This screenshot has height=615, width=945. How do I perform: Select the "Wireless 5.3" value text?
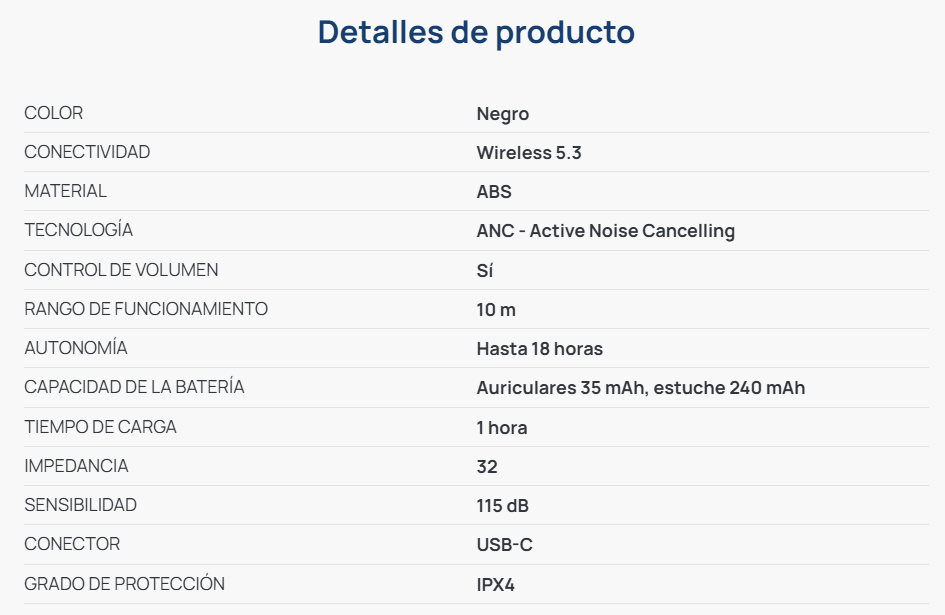click(x=529, y=153)
